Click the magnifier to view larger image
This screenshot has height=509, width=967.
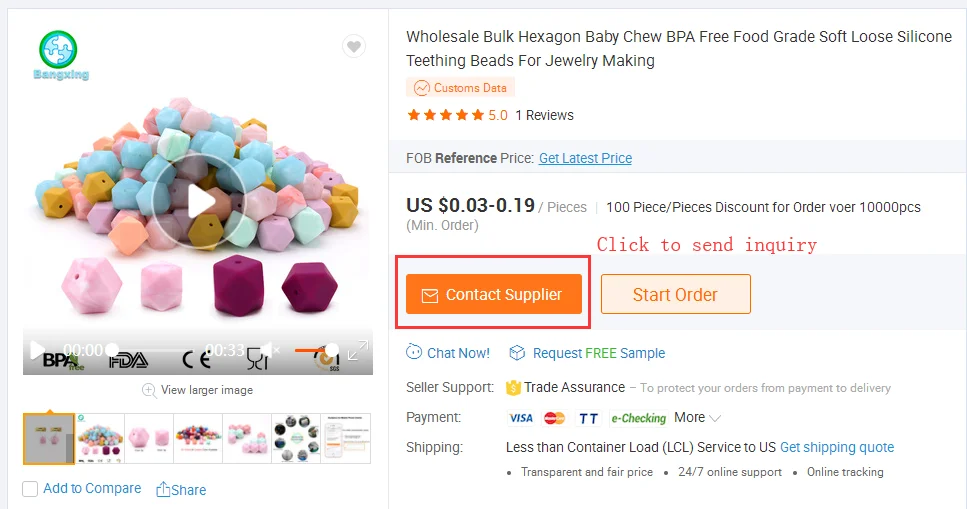coord(149,390)
